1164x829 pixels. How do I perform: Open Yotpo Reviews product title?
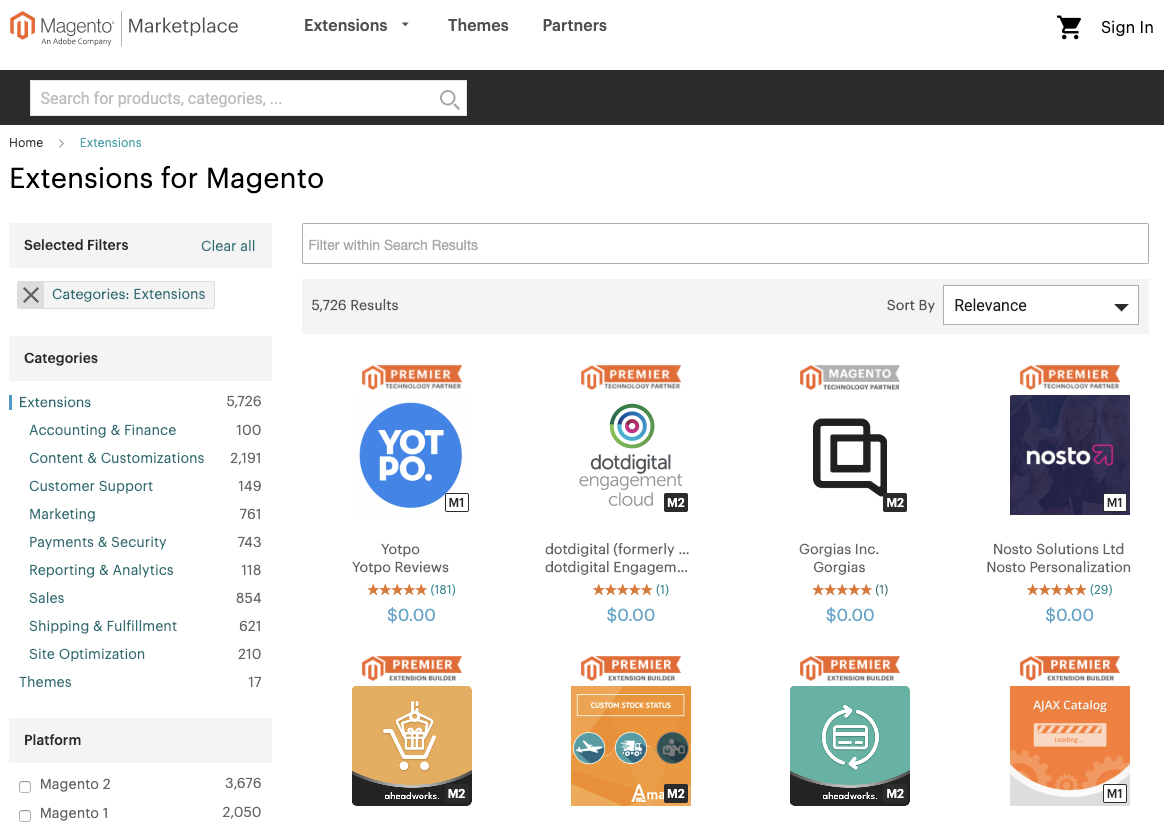click(400, 567)
